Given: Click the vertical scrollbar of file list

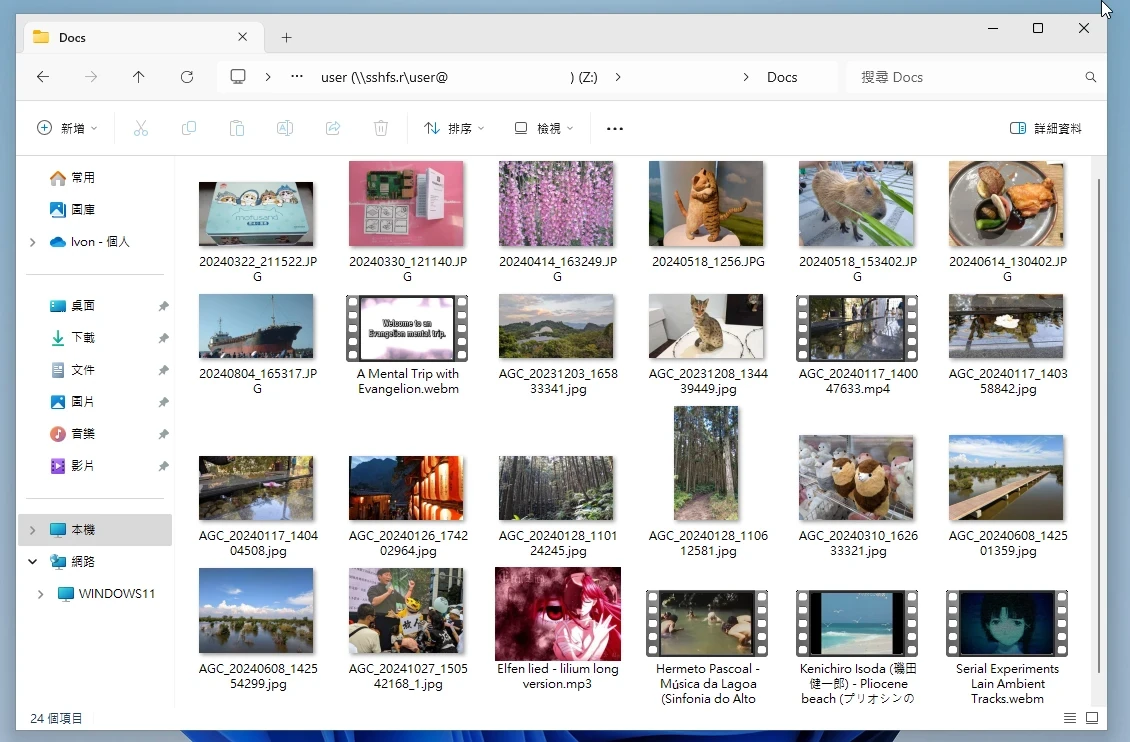Looking at the screenshot, I should click(x=1099, y=420).
